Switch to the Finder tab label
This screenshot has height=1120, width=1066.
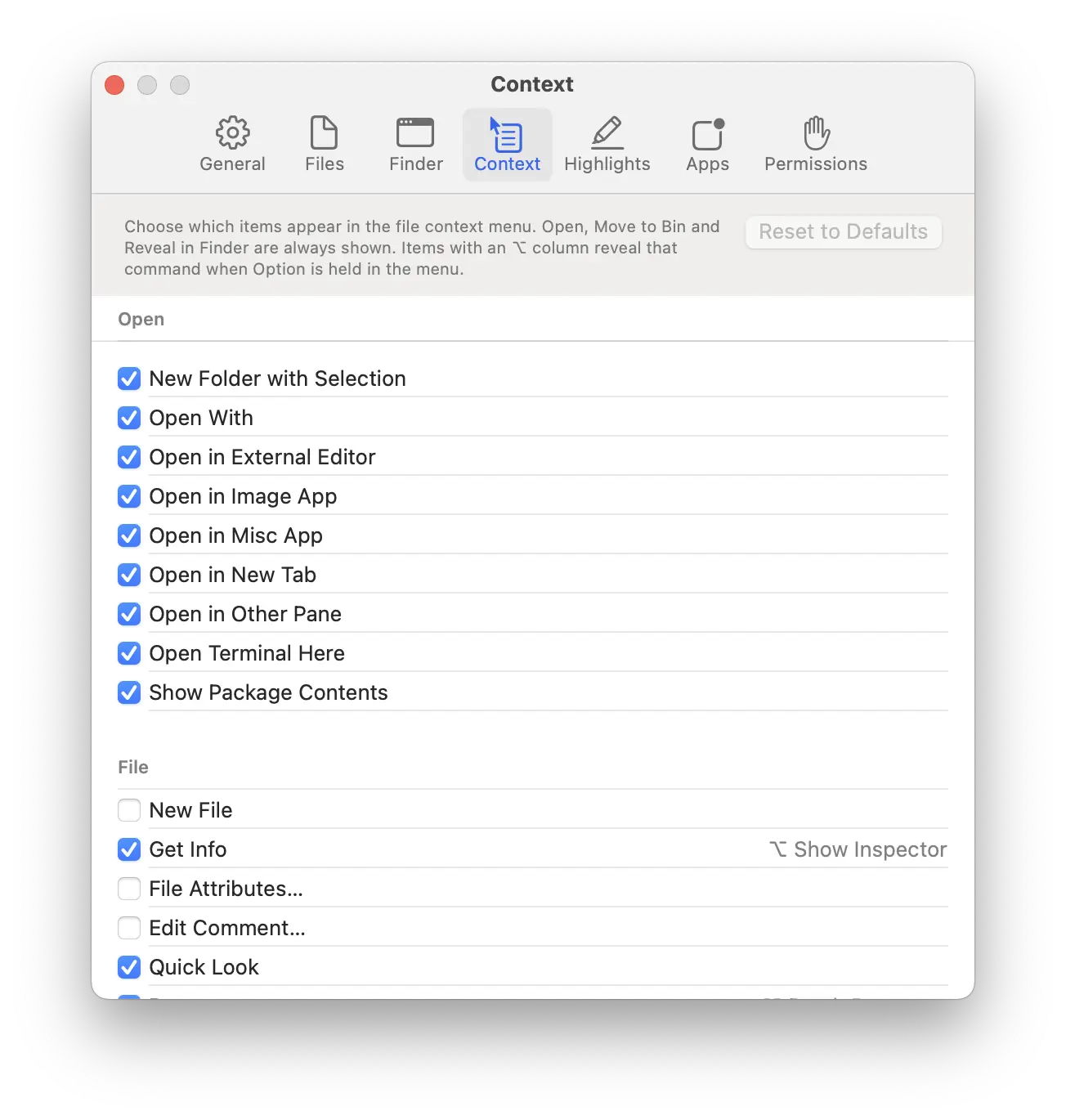416,164
